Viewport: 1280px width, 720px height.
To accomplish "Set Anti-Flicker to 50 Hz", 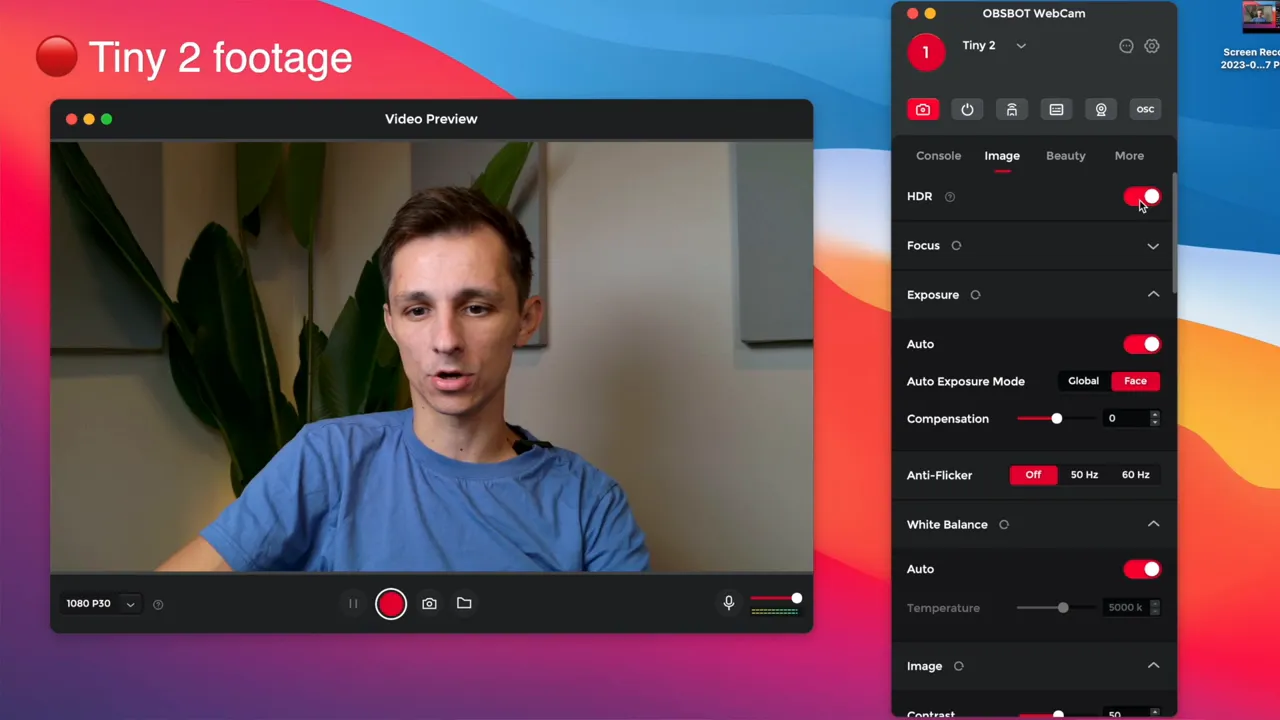I will pyautogui.click(x=1084, y=475).
